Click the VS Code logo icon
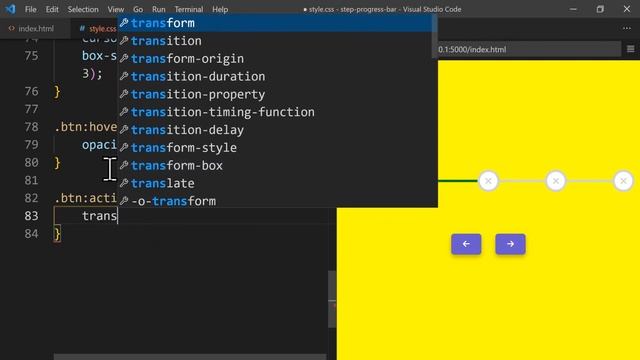640x360 pixels. (10, 9)
